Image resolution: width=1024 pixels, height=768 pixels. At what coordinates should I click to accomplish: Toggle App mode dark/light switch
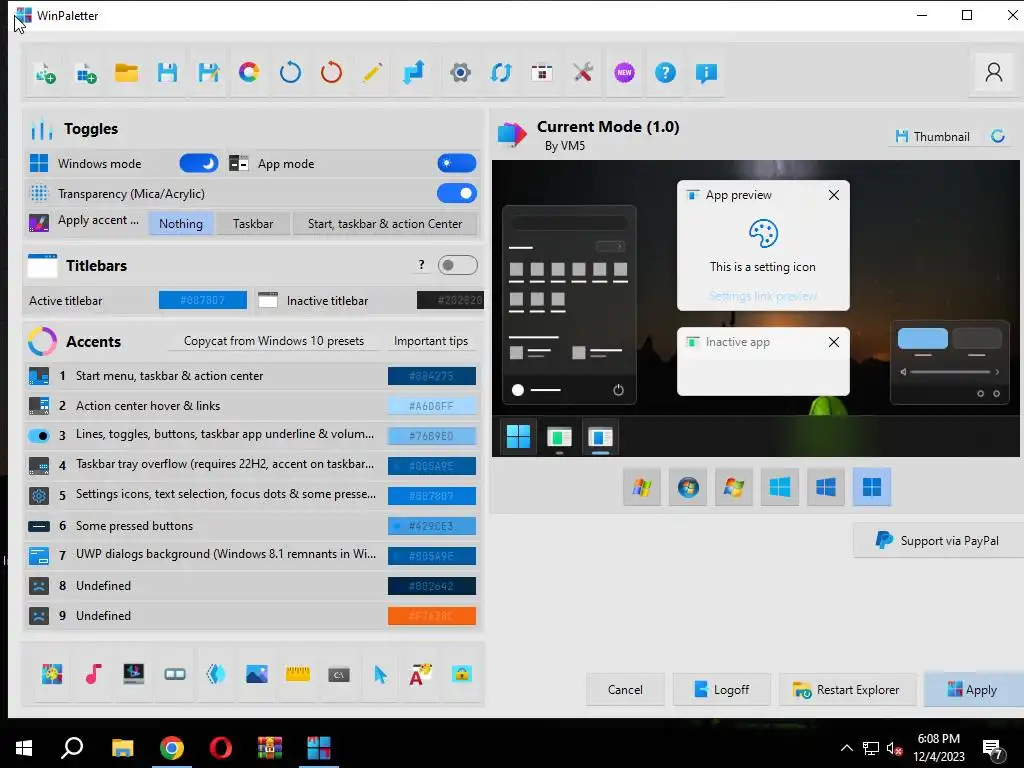point(456,163)
